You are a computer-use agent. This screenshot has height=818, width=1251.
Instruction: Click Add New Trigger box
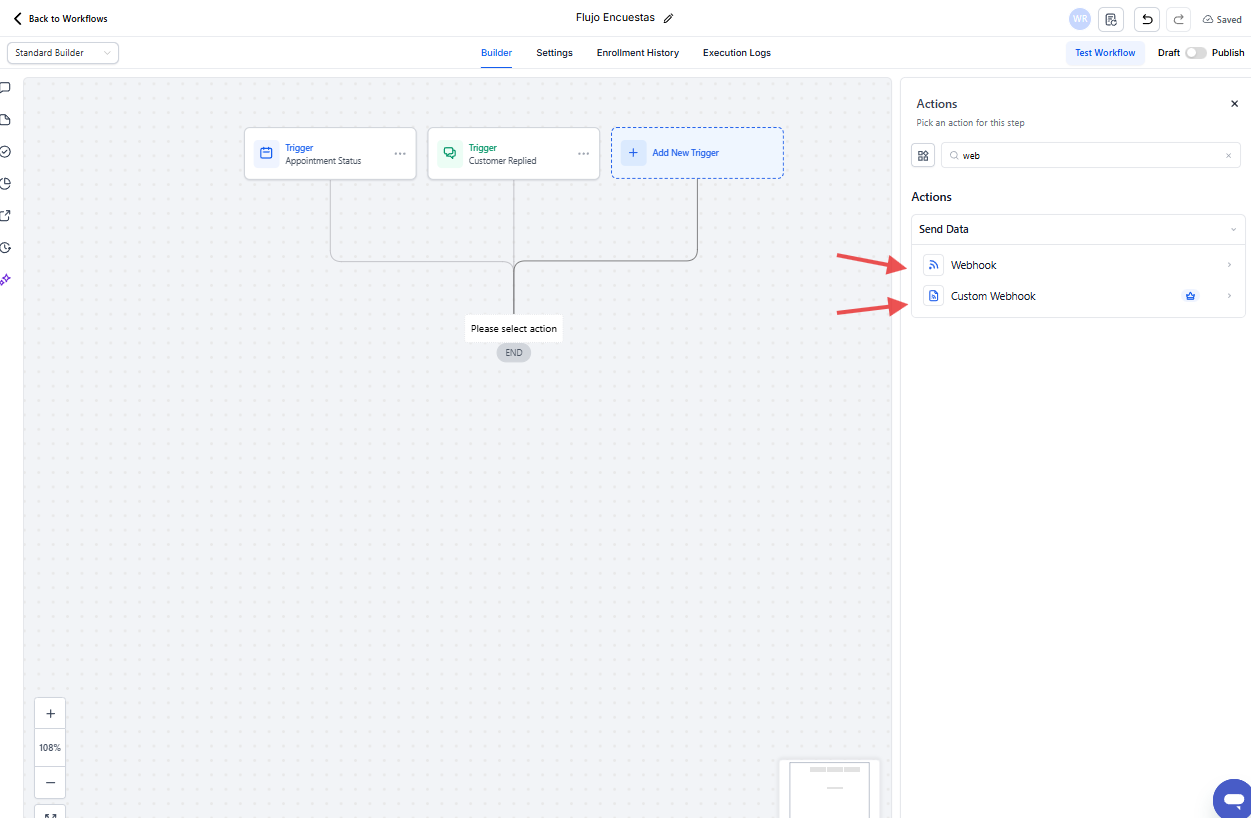(697, 153)
